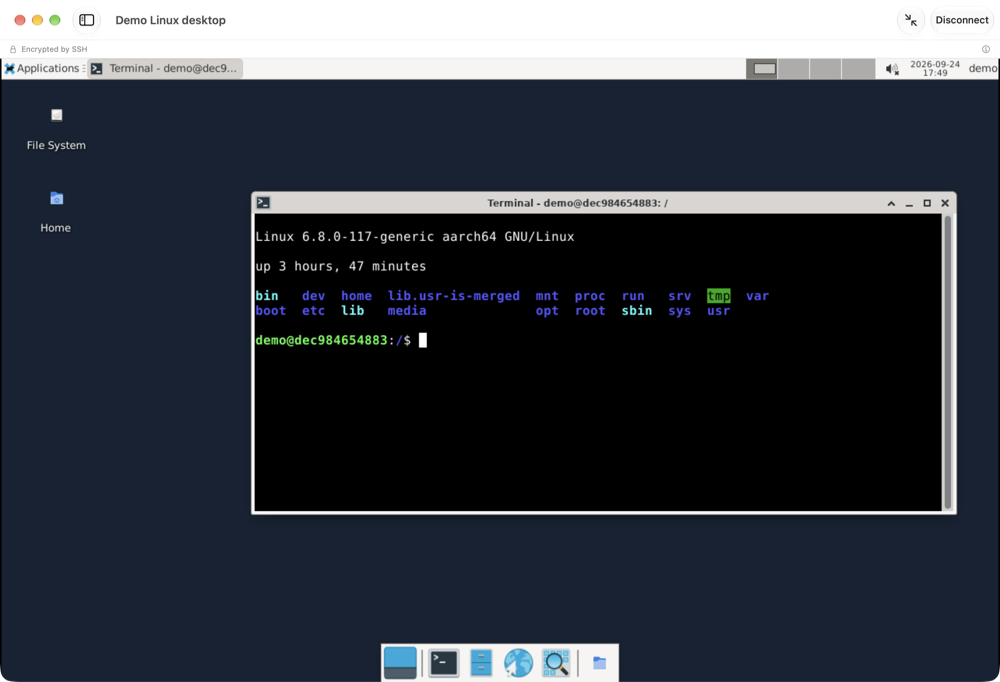Disconnect from the Demo Linux desktop
The image size is (1000, 682).
[x=962, y=20]
